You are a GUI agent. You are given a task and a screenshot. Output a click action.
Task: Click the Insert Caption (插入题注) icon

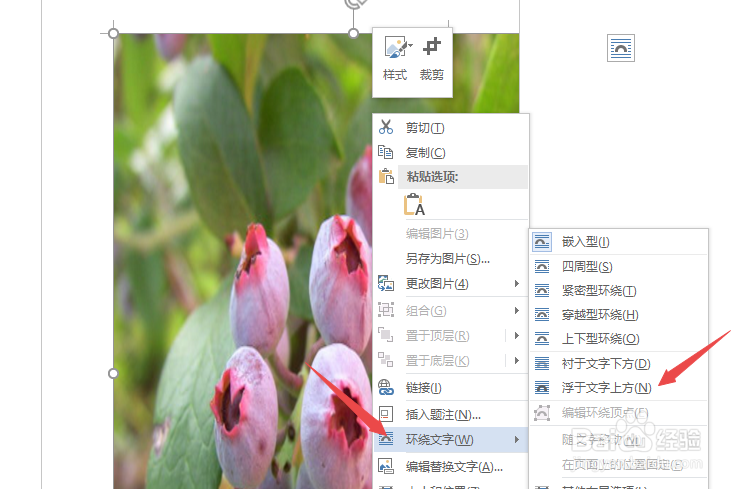[x=386, y=414]
